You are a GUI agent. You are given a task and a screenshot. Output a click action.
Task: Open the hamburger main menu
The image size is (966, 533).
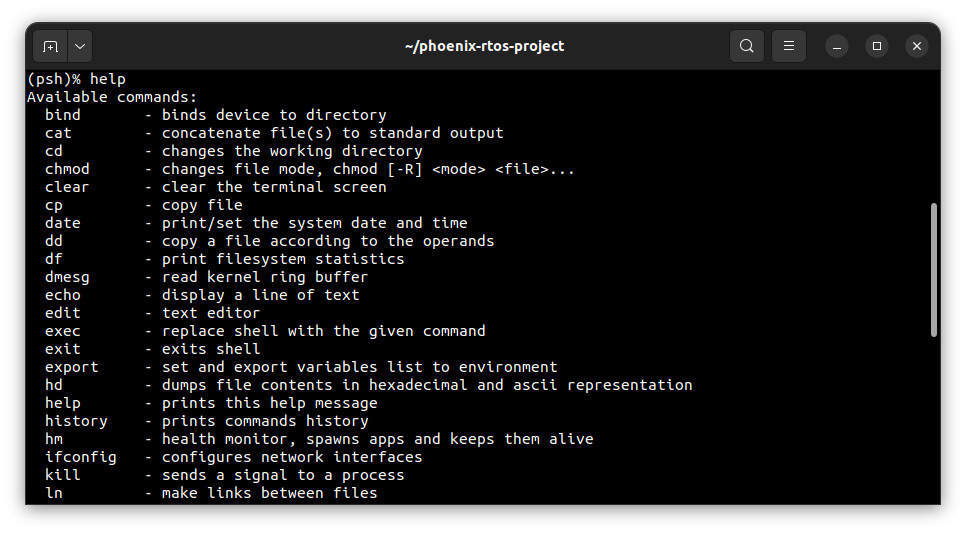tap(789, 46)
